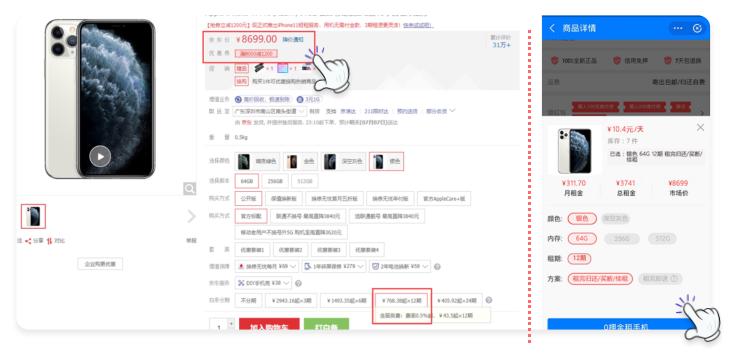Open the ¥69 monthly replacement warranty dropdown
Screen dimensions: 734x361
point(267,266)
